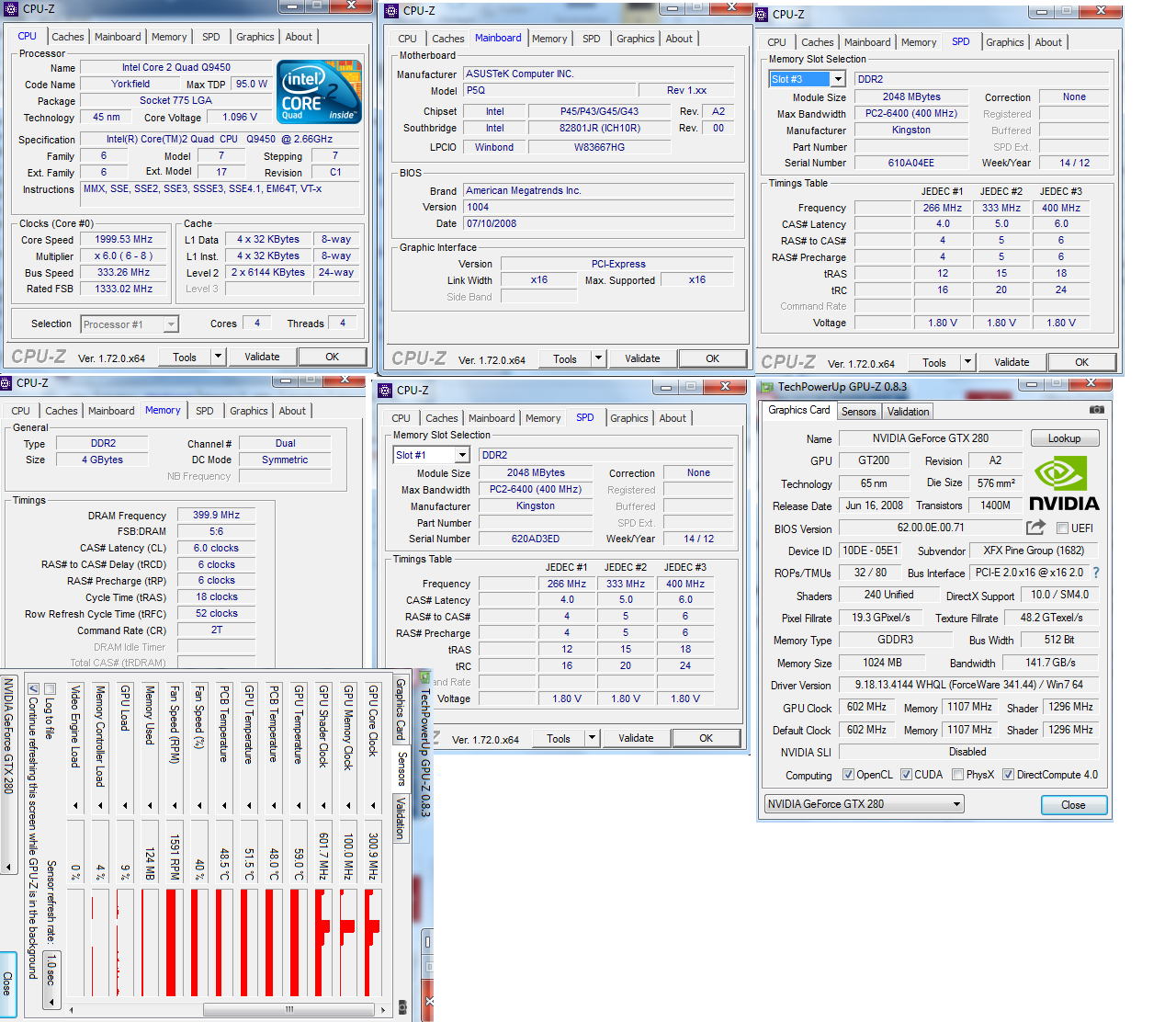This screenshot has height=1022, width=1176.
Task: Click the scrollbar arrow next to the rotated camera icon
Action: (384, 1009)
